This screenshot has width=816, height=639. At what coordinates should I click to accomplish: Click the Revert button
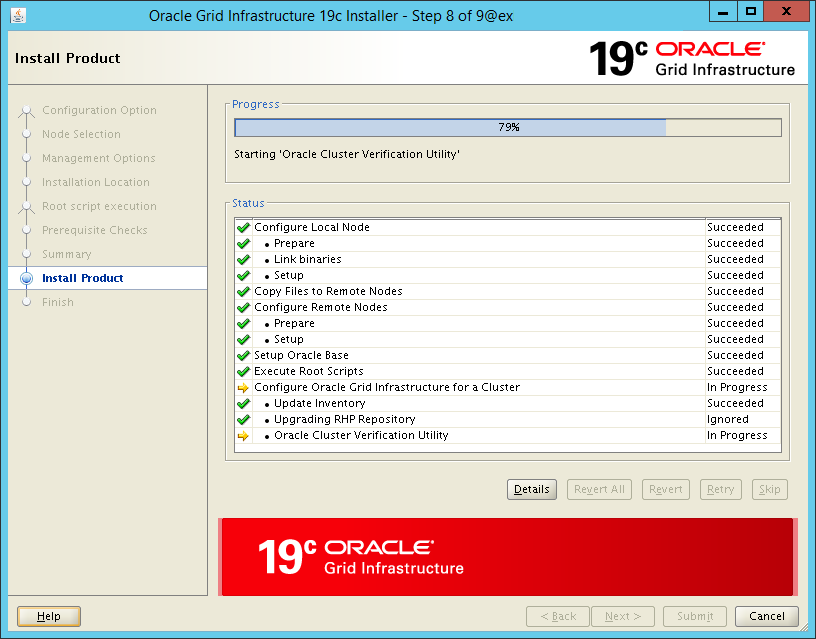click(666, 489)
